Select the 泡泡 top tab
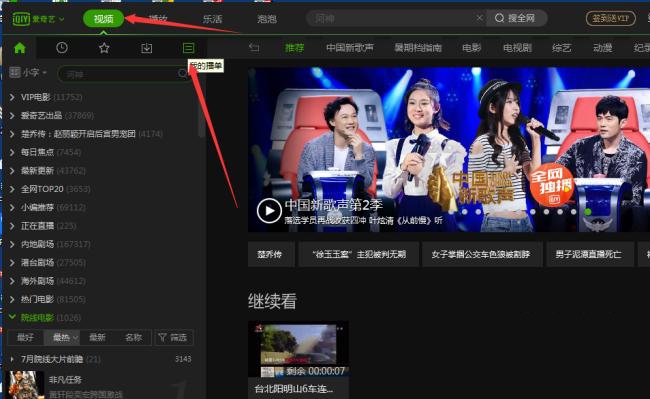The image size is (650, 399). (267, 19)
